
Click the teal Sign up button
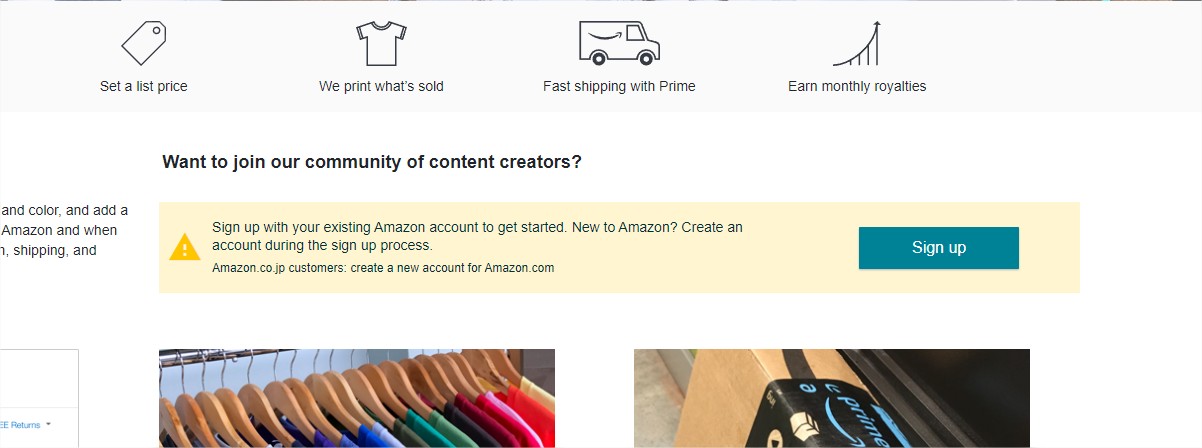(938, 248)
